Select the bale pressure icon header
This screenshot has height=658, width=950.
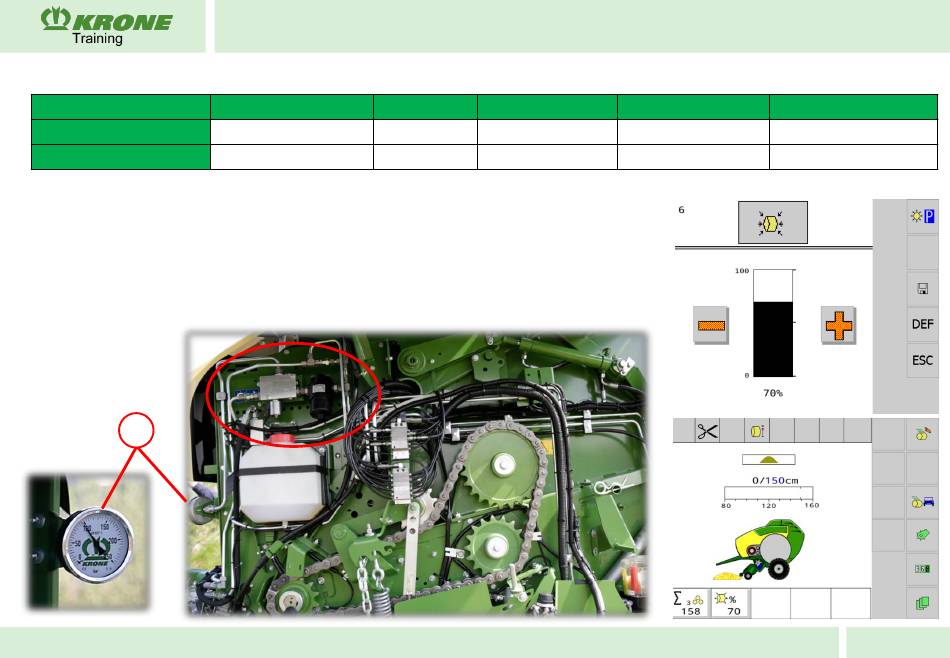click(772, 221)
